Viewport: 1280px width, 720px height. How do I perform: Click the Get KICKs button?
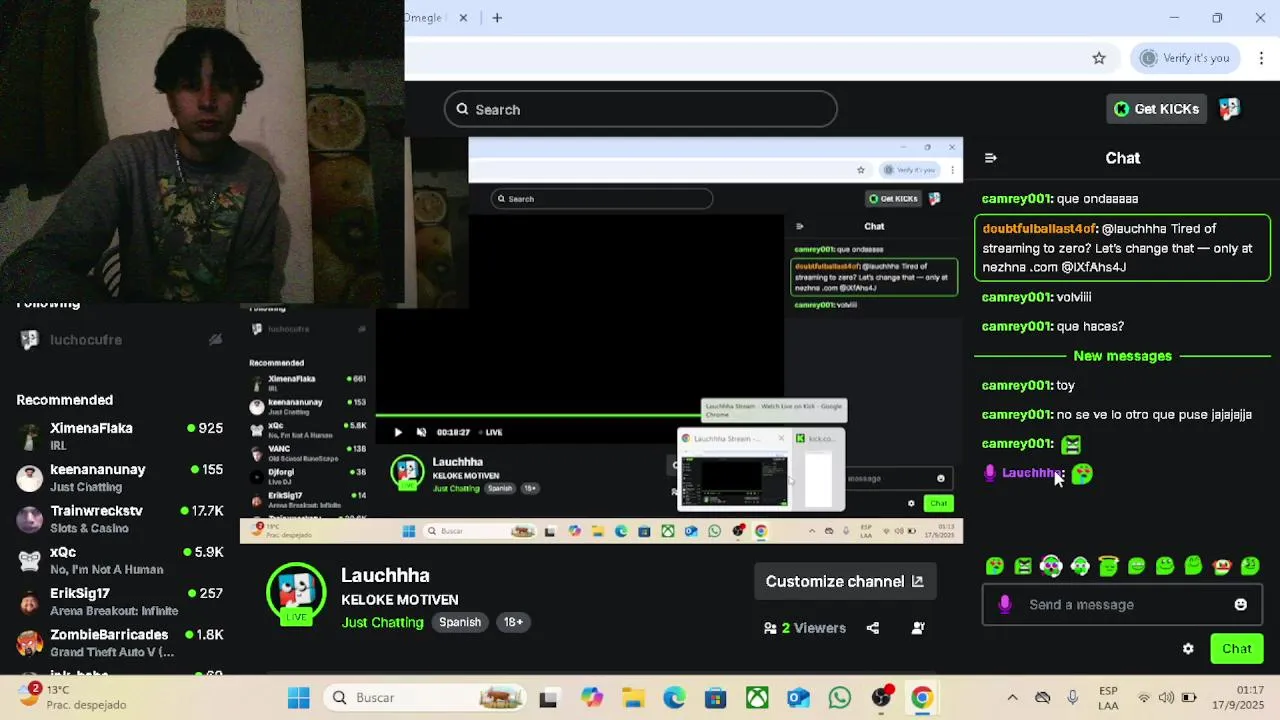click(1157, 109)
